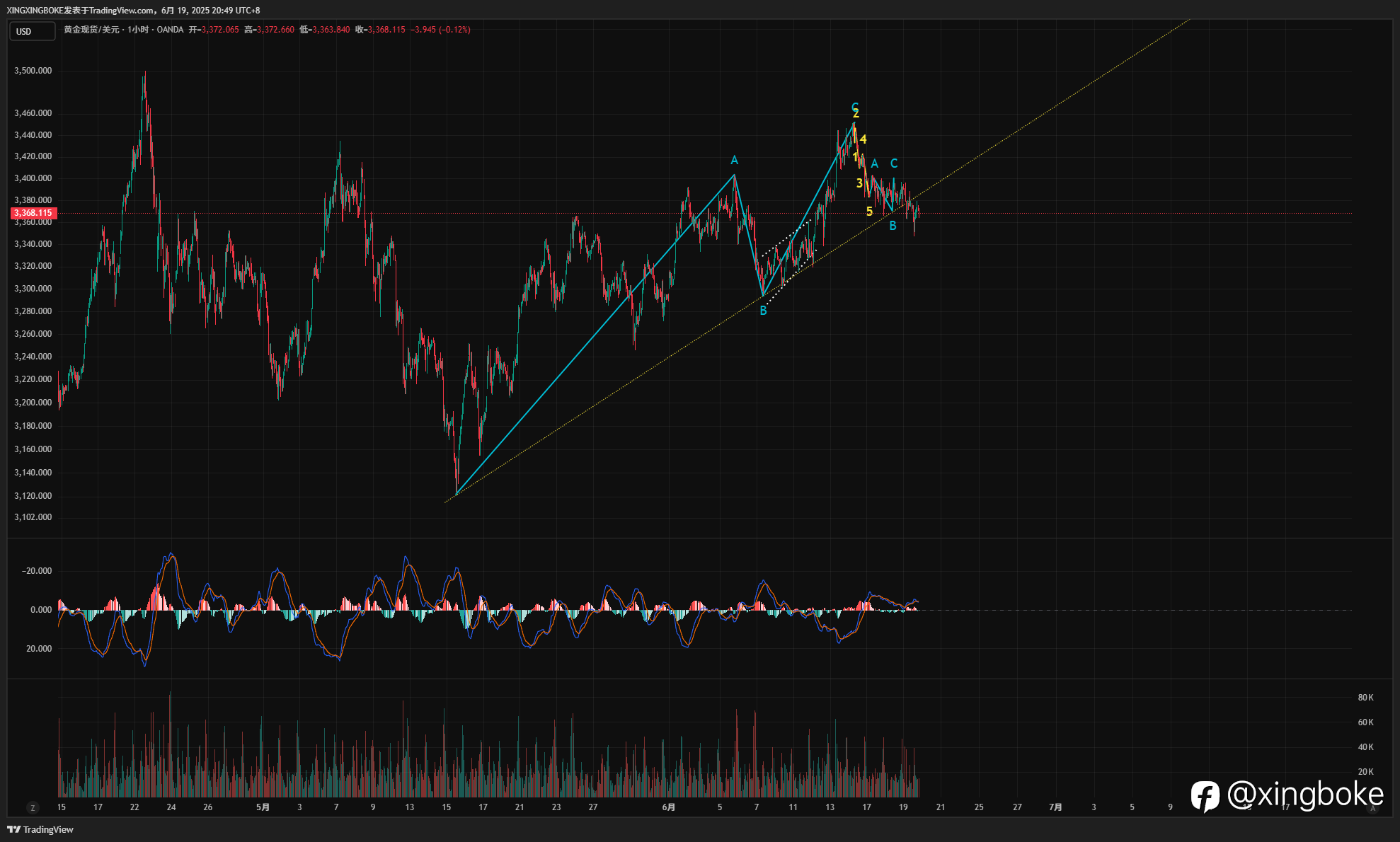Select the cyan B label near June 7
This screenshot has width=1400, height=842.
(763, 311)
